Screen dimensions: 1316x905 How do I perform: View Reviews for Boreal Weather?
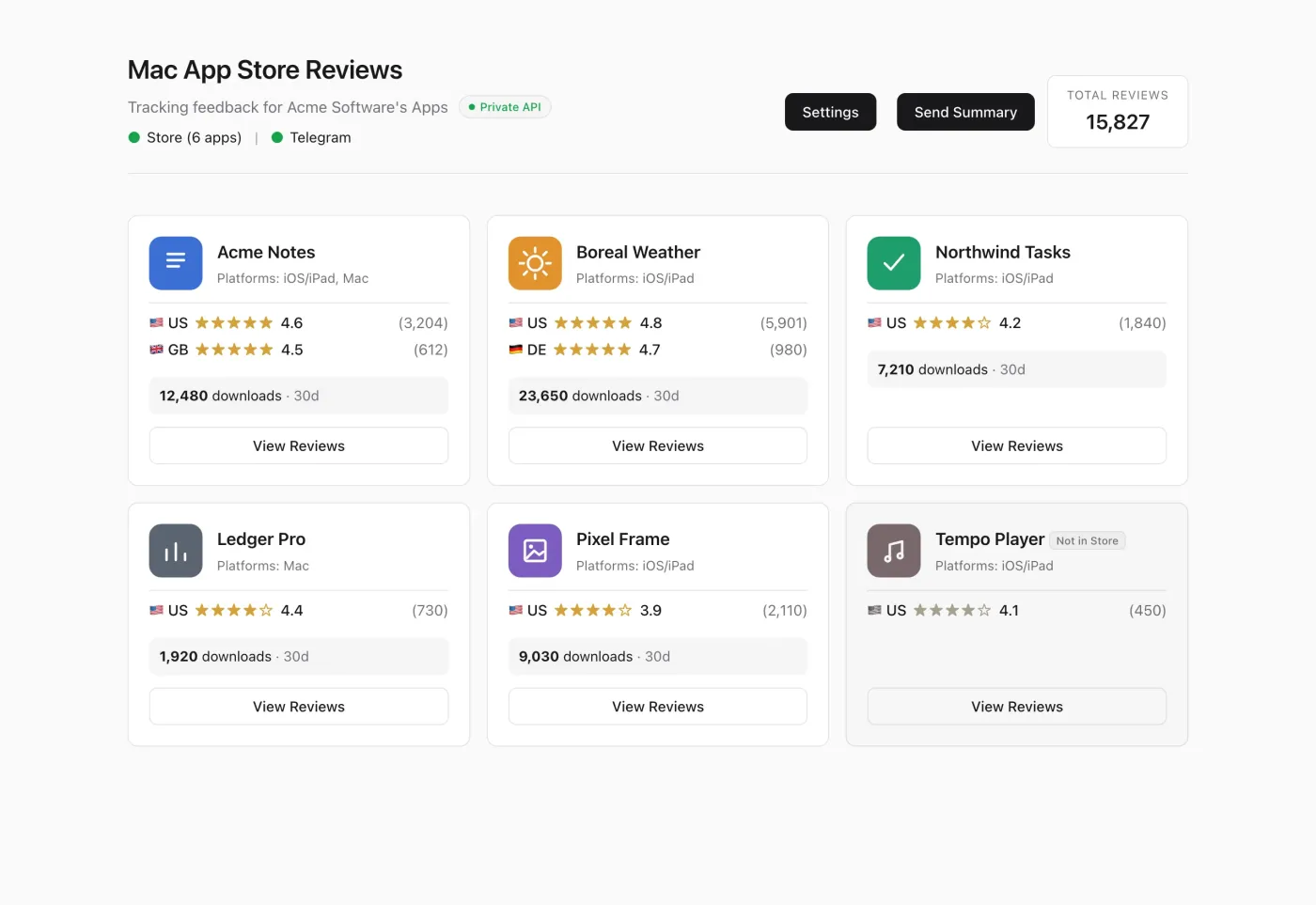point(658,445)
